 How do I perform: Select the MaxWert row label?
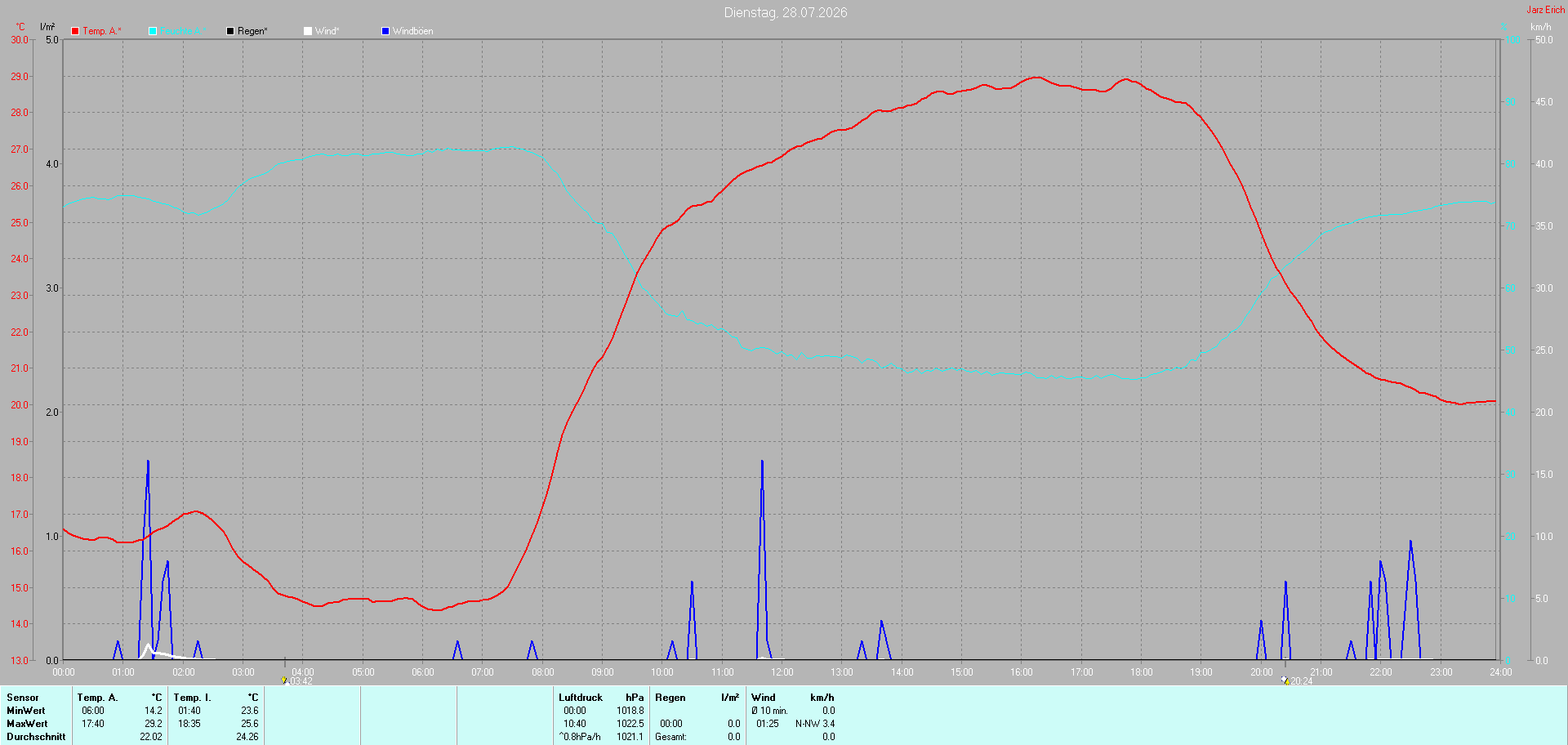27,724
